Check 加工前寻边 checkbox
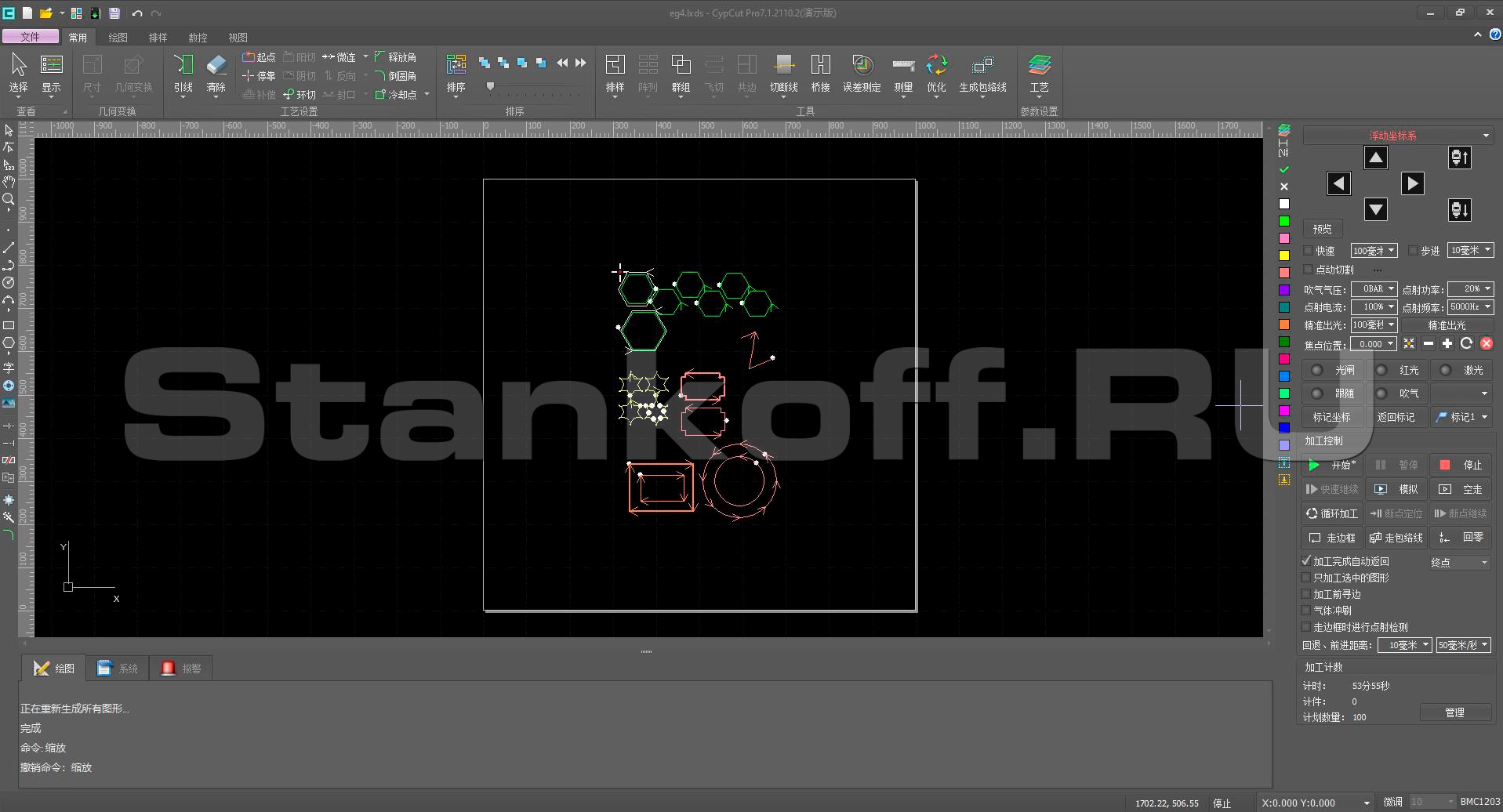This screenshot has width=1503, height=812. pos(1306,594)
